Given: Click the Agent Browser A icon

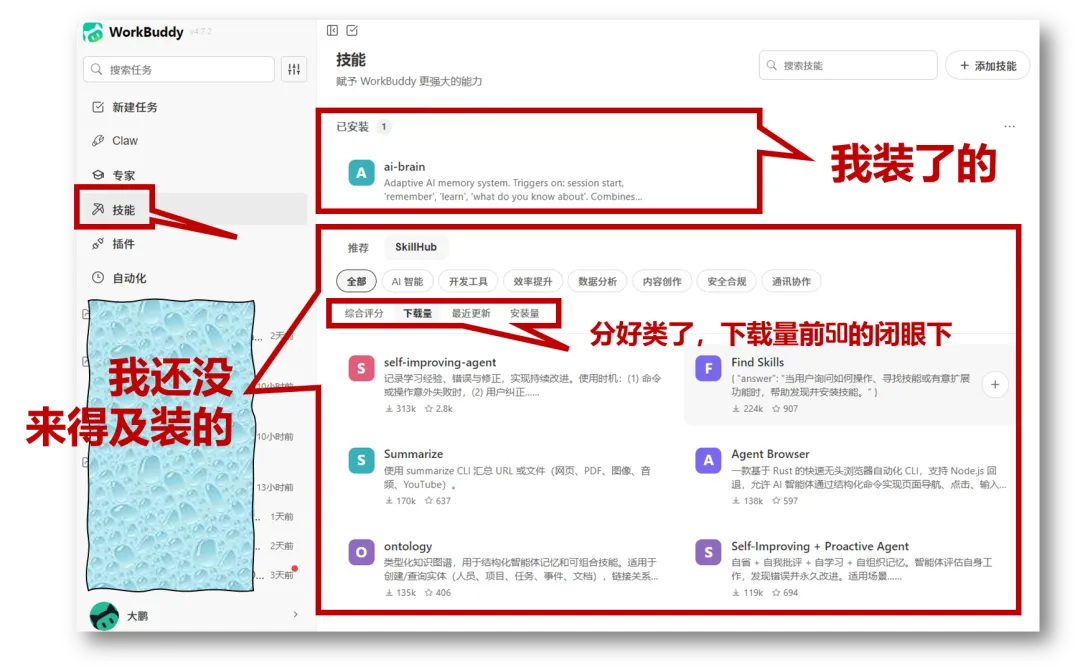Looking at the screenshot, I should coord(708,461).
